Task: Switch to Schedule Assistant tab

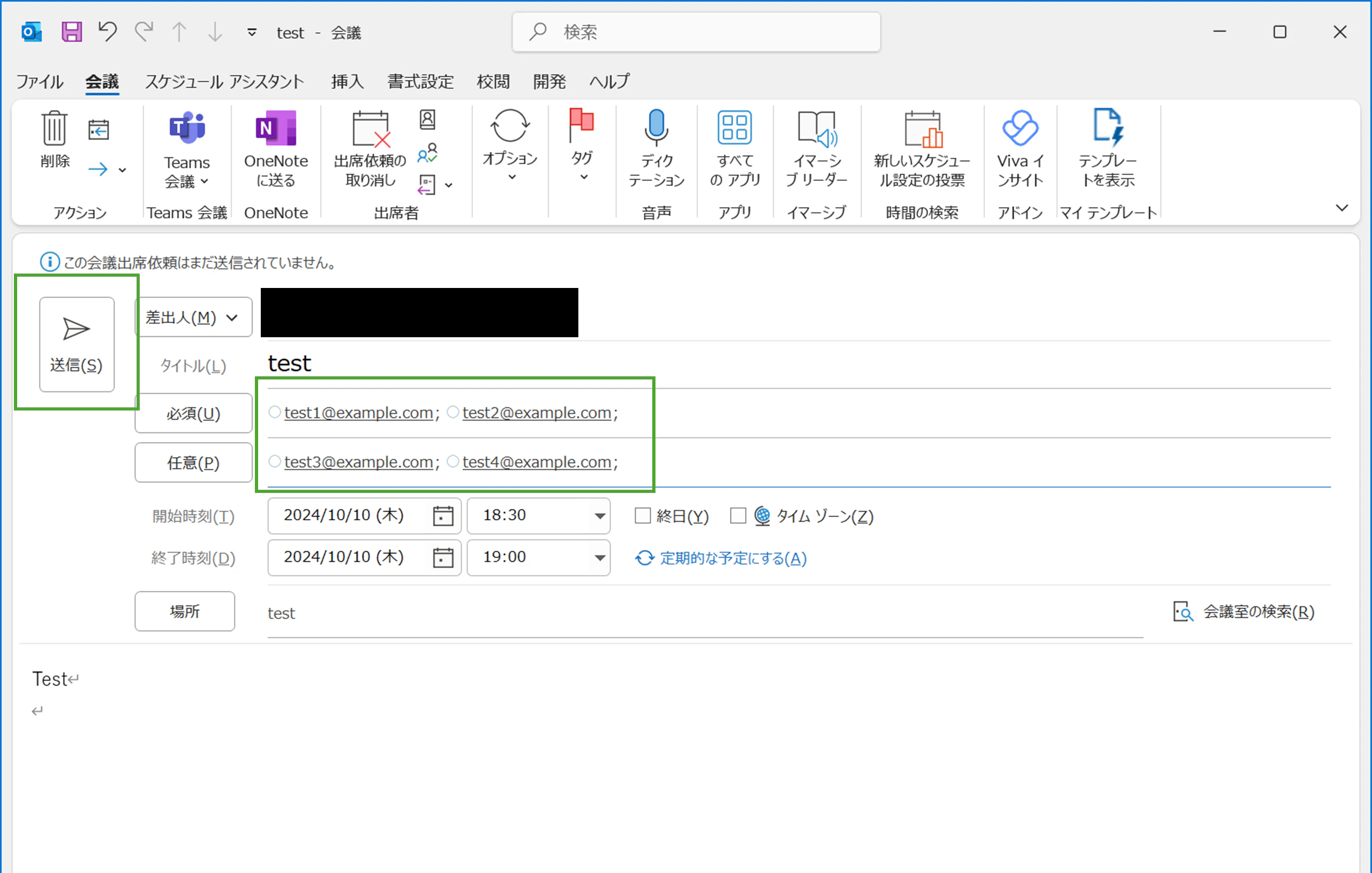Action: click(x=224, y=81)
